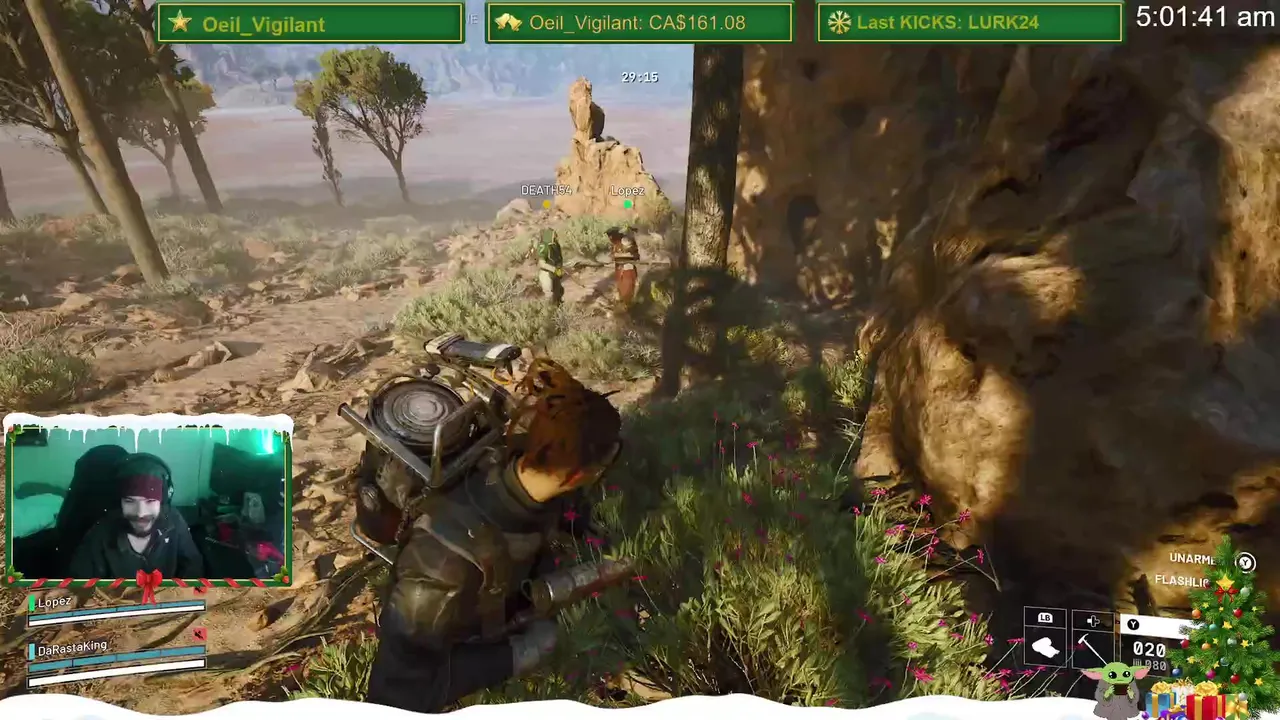Click the DEATH54 player nametag
1280x720 pixels.
[546, 190]
